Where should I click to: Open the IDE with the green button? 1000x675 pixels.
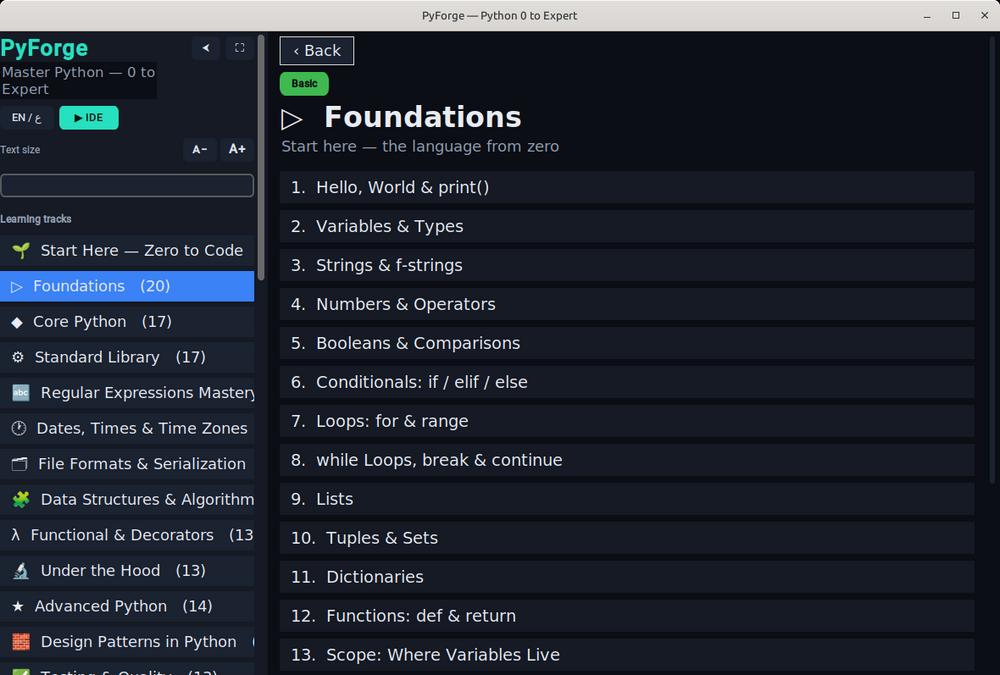click(x=89, y=118)
